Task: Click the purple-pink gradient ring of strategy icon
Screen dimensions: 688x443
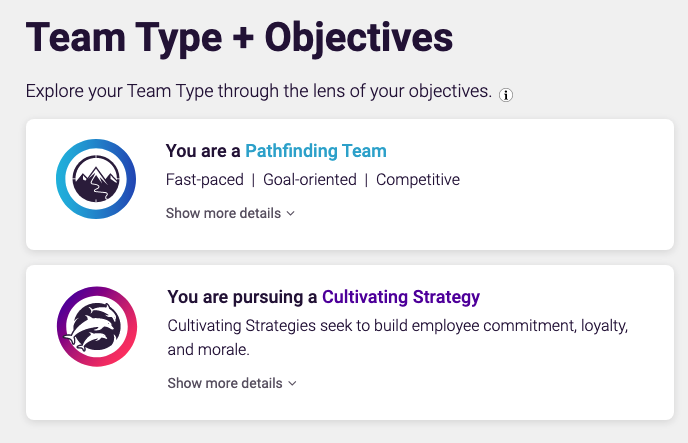Action: click(62, 327)
